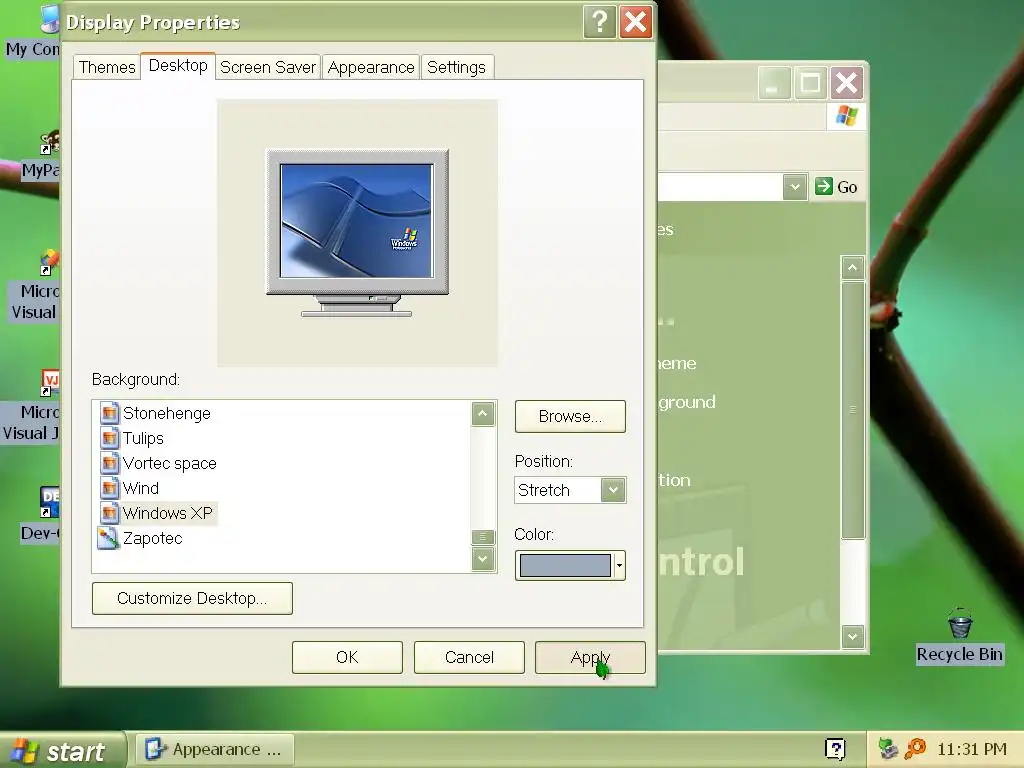This screenshot has height=768, width=1024.
Task: Click the Control Panel window scrollbar thumb
Action: tap(852, 410)
